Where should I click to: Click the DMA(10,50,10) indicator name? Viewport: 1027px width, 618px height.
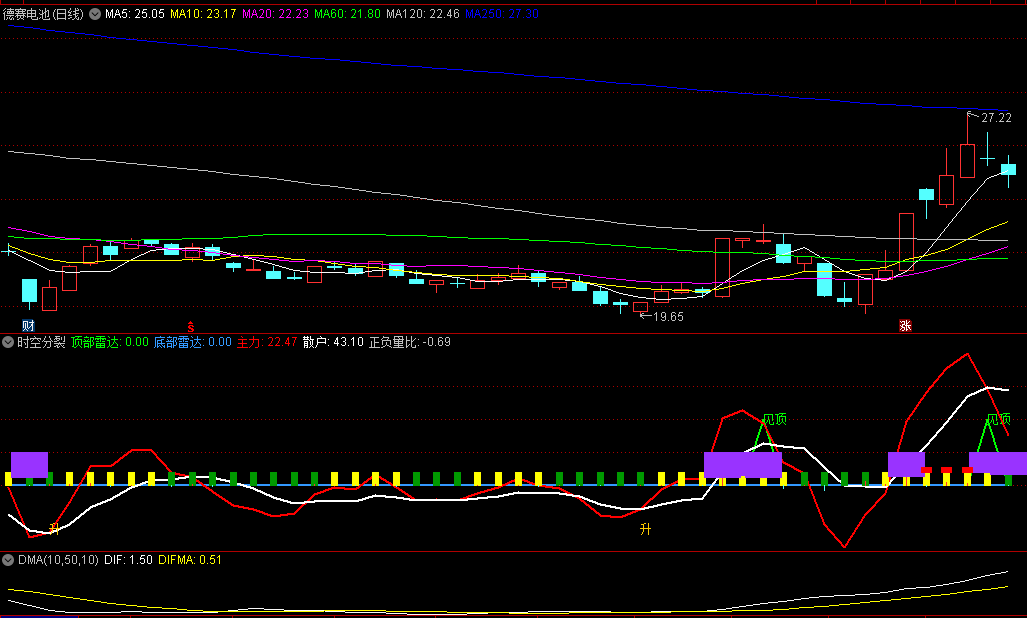click(x=58, y=560)
